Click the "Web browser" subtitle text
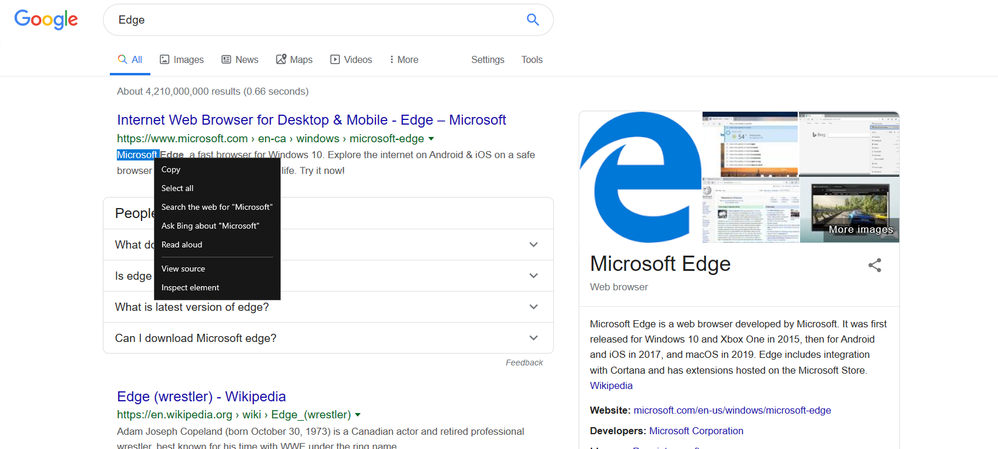 coord(619,287)
